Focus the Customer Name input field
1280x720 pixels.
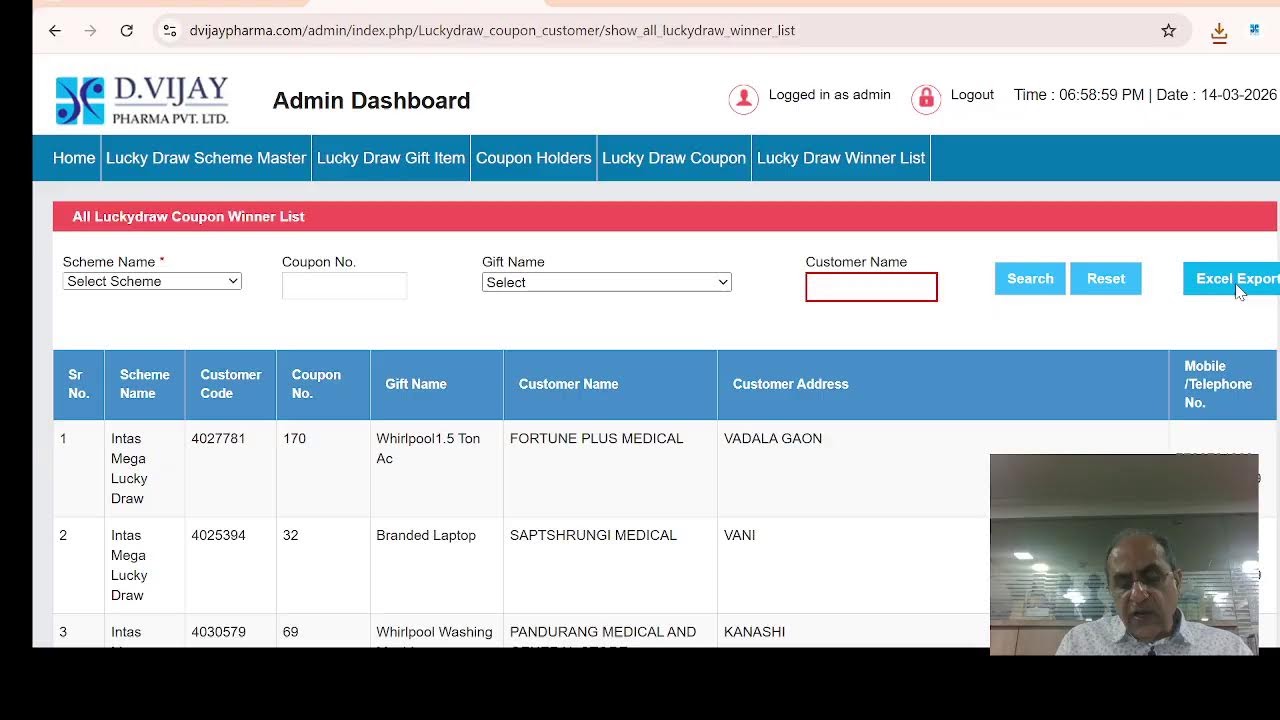[x=871, y=287]
